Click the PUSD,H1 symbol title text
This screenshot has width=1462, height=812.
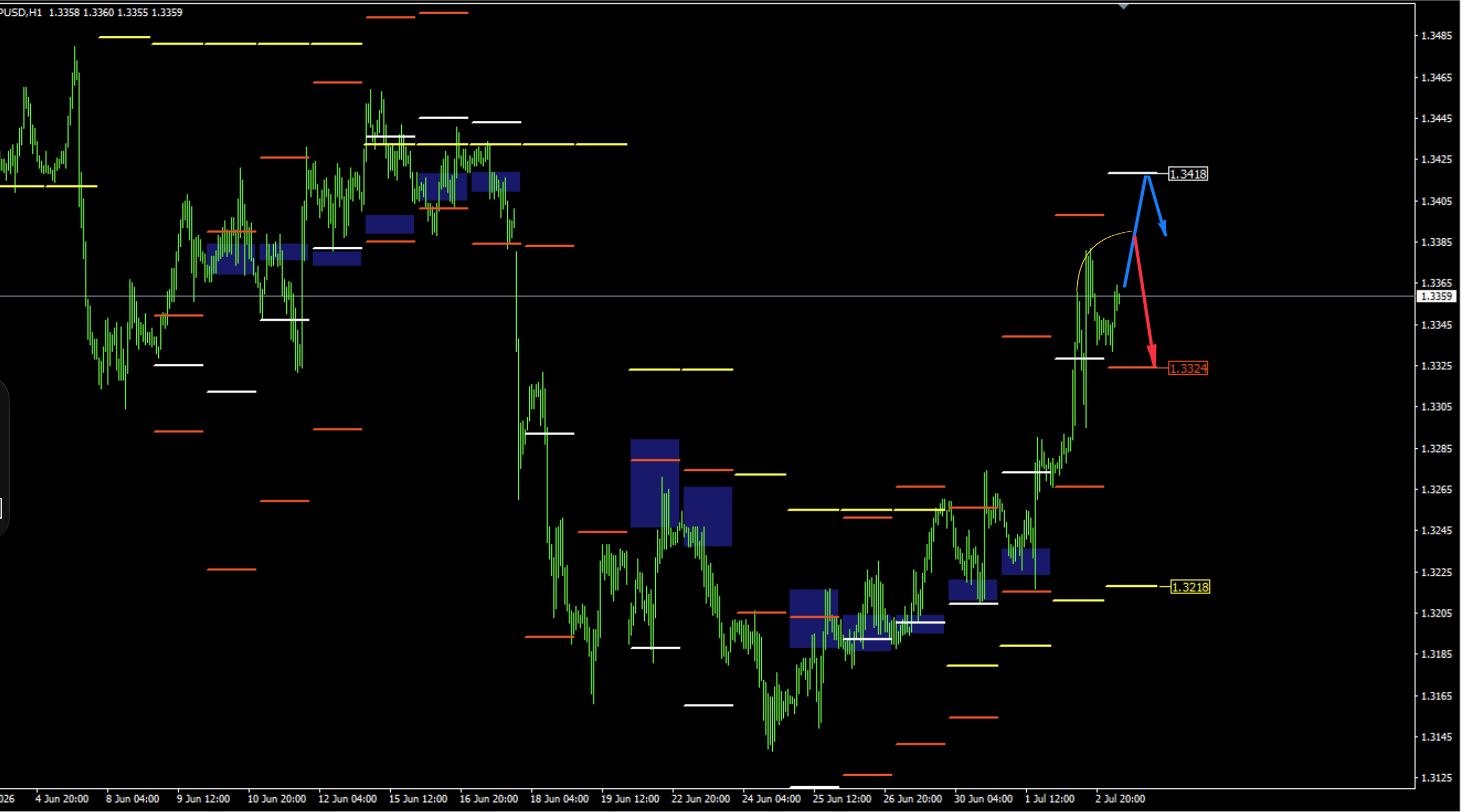tap(21, 13)
